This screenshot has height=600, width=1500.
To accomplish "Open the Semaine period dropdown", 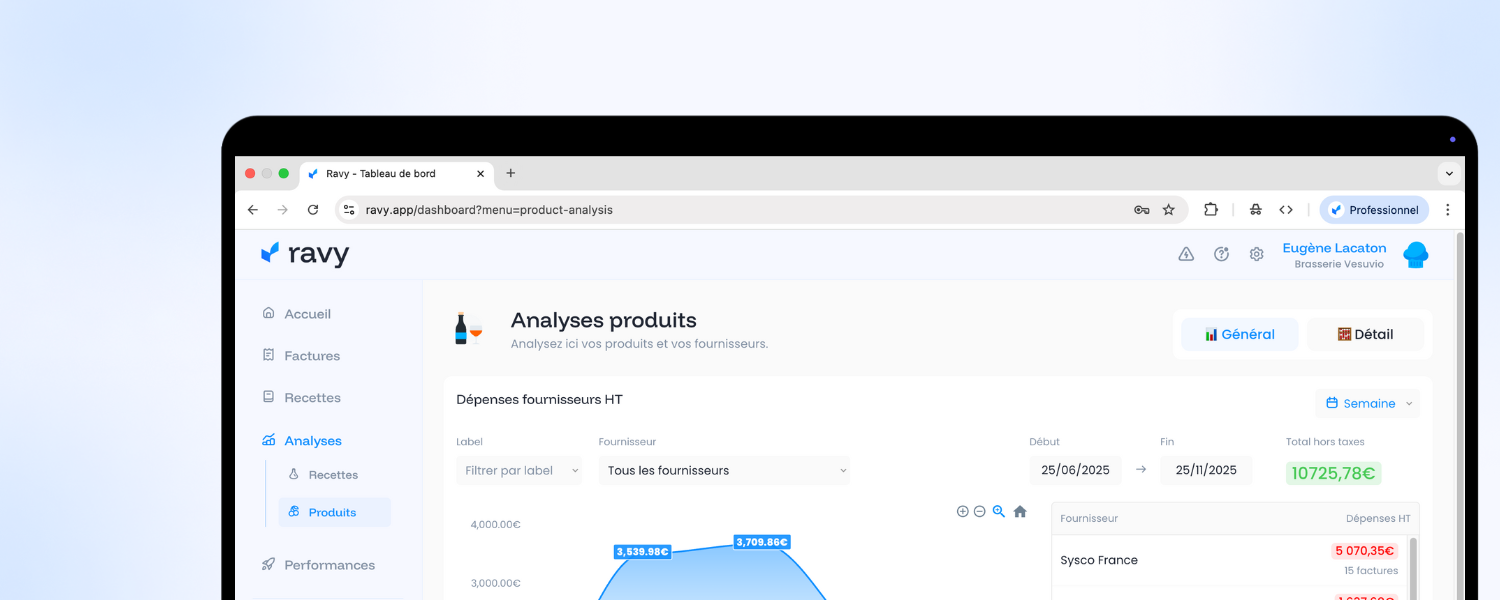I will (1368, 403).
